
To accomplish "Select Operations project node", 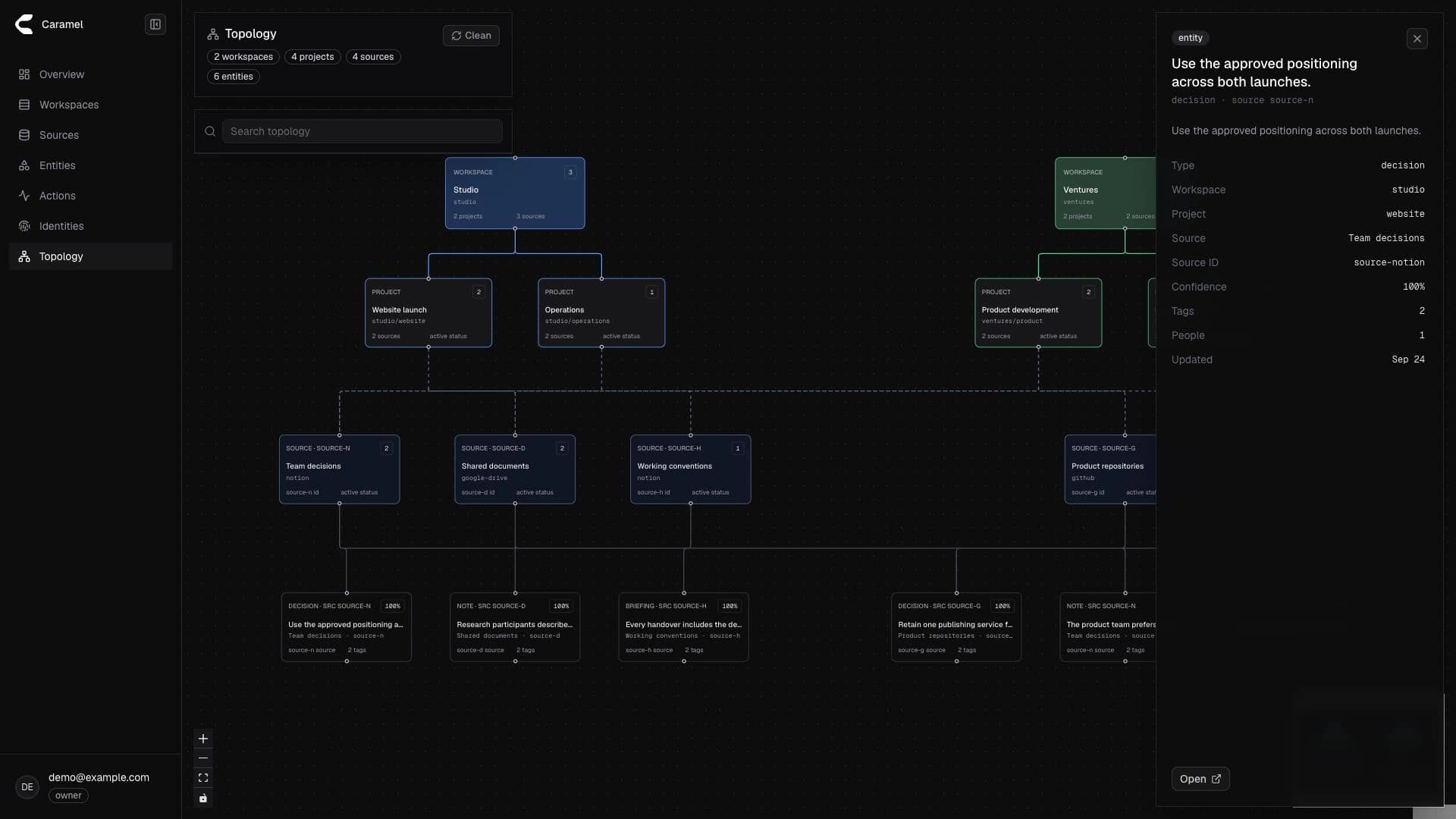I will pos(601,313).
